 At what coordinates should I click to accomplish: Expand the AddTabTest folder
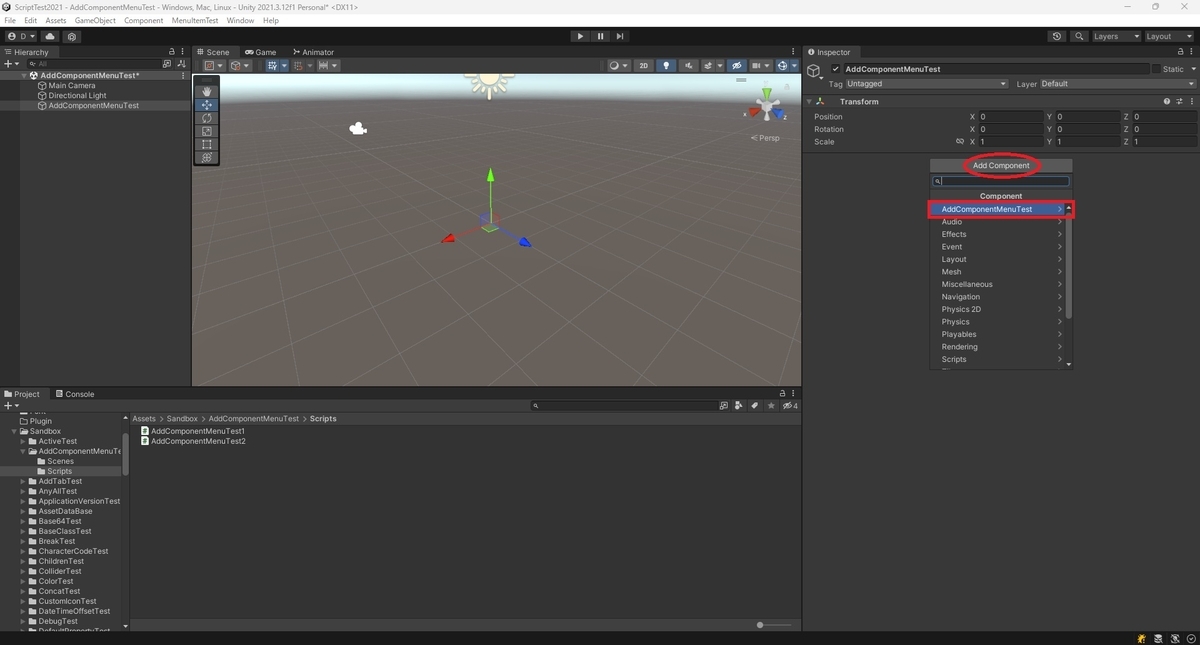click(x=23, y=481)
